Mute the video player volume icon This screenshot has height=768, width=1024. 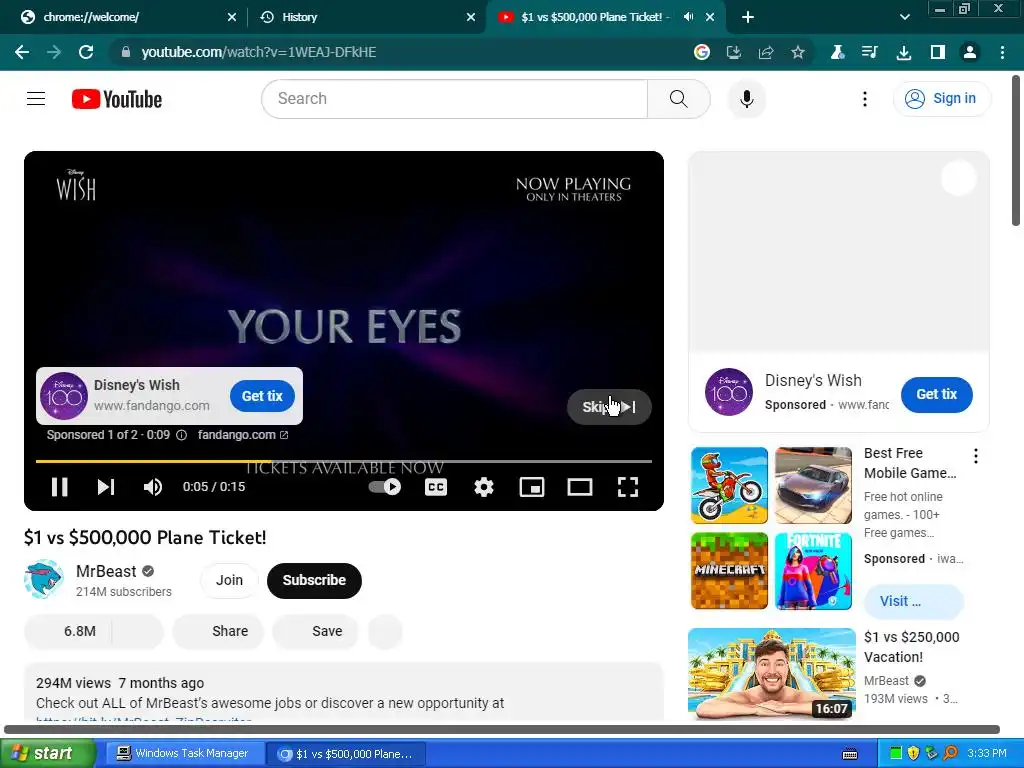(x=153, y=487)
